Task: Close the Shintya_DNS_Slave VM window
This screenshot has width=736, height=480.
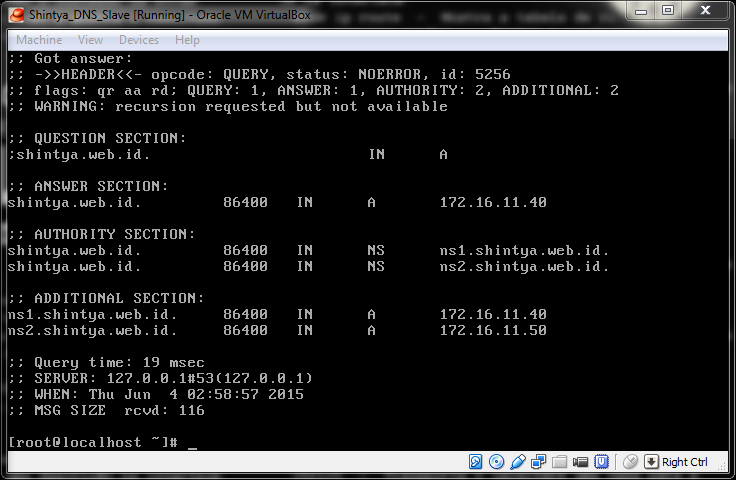Action: [x=705, y=10]
